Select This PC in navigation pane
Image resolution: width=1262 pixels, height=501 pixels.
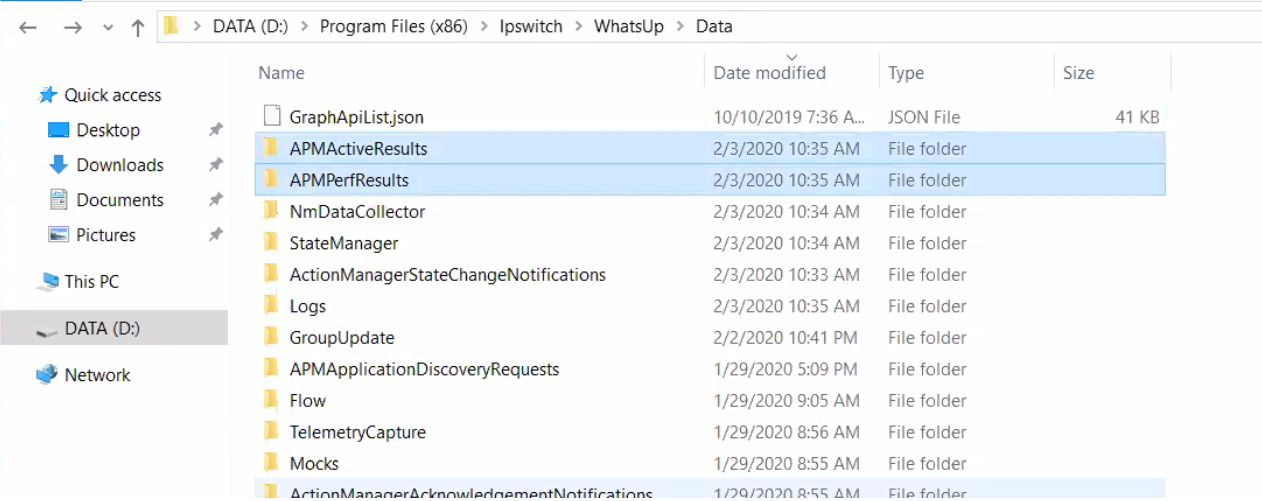pyautogui.click(x=92, y=282)
